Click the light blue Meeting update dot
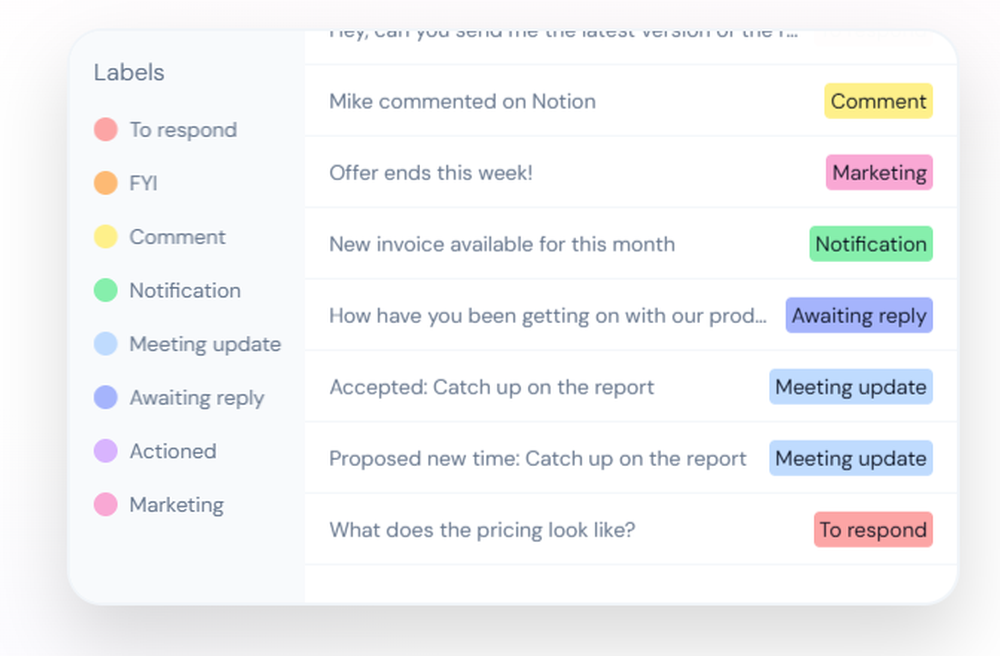This screenshot has height=656, width=1000. click(106, 344)
